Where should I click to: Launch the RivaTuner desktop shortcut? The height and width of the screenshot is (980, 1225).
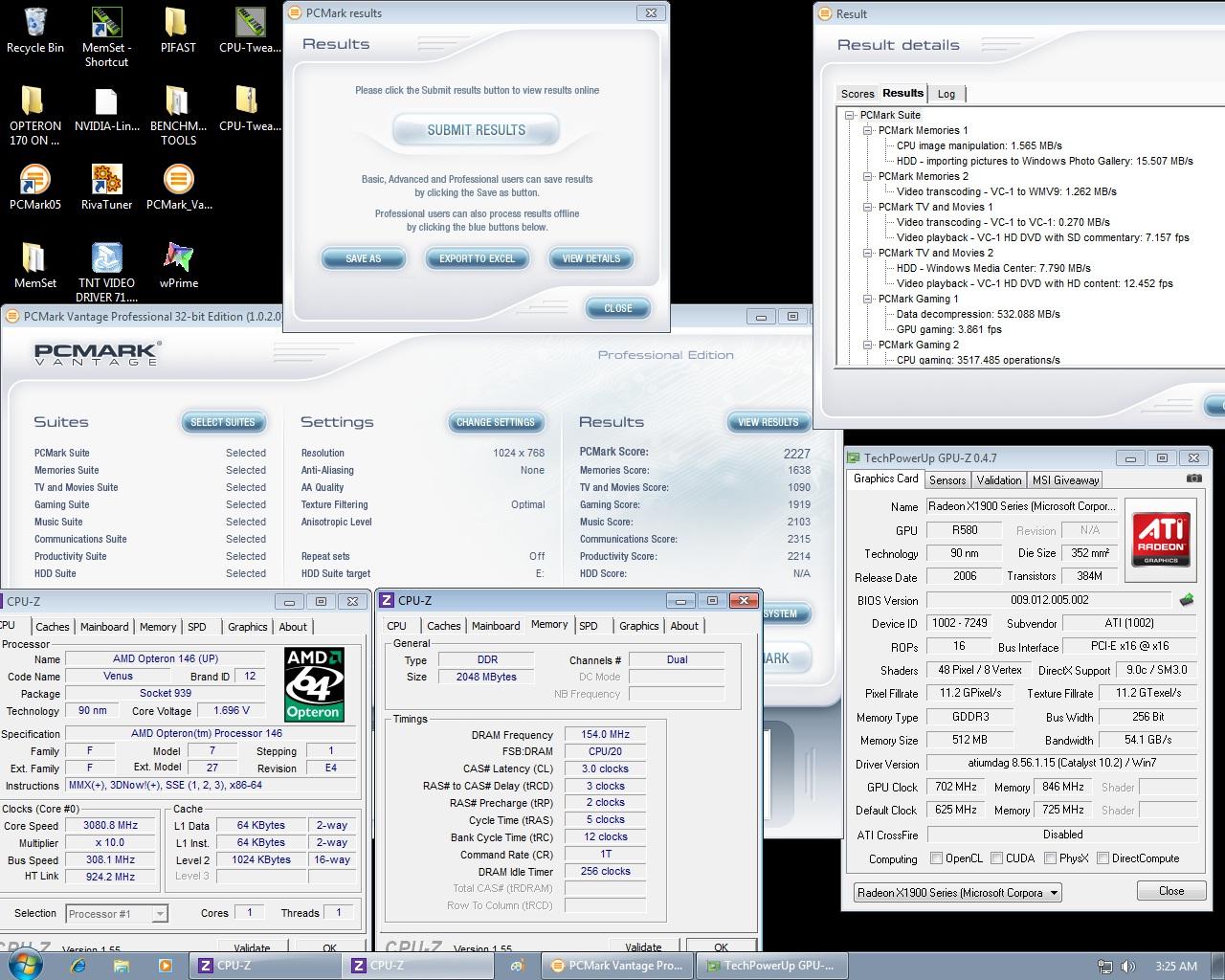coord(106,187)
